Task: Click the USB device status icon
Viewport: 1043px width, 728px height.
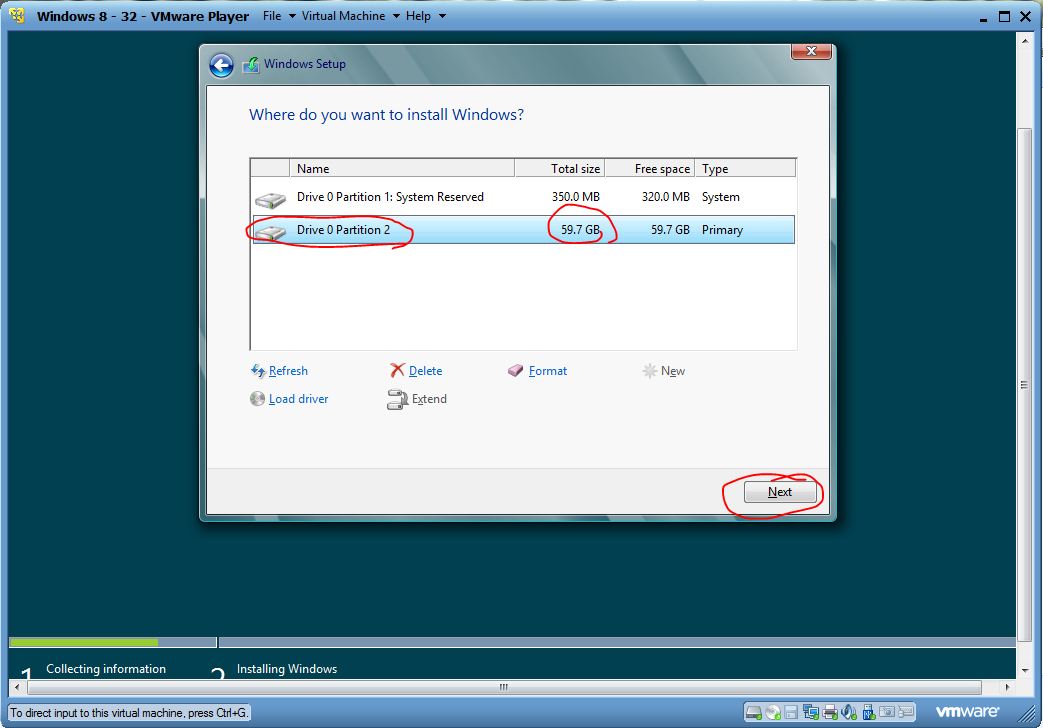Action: coord(868,713)
